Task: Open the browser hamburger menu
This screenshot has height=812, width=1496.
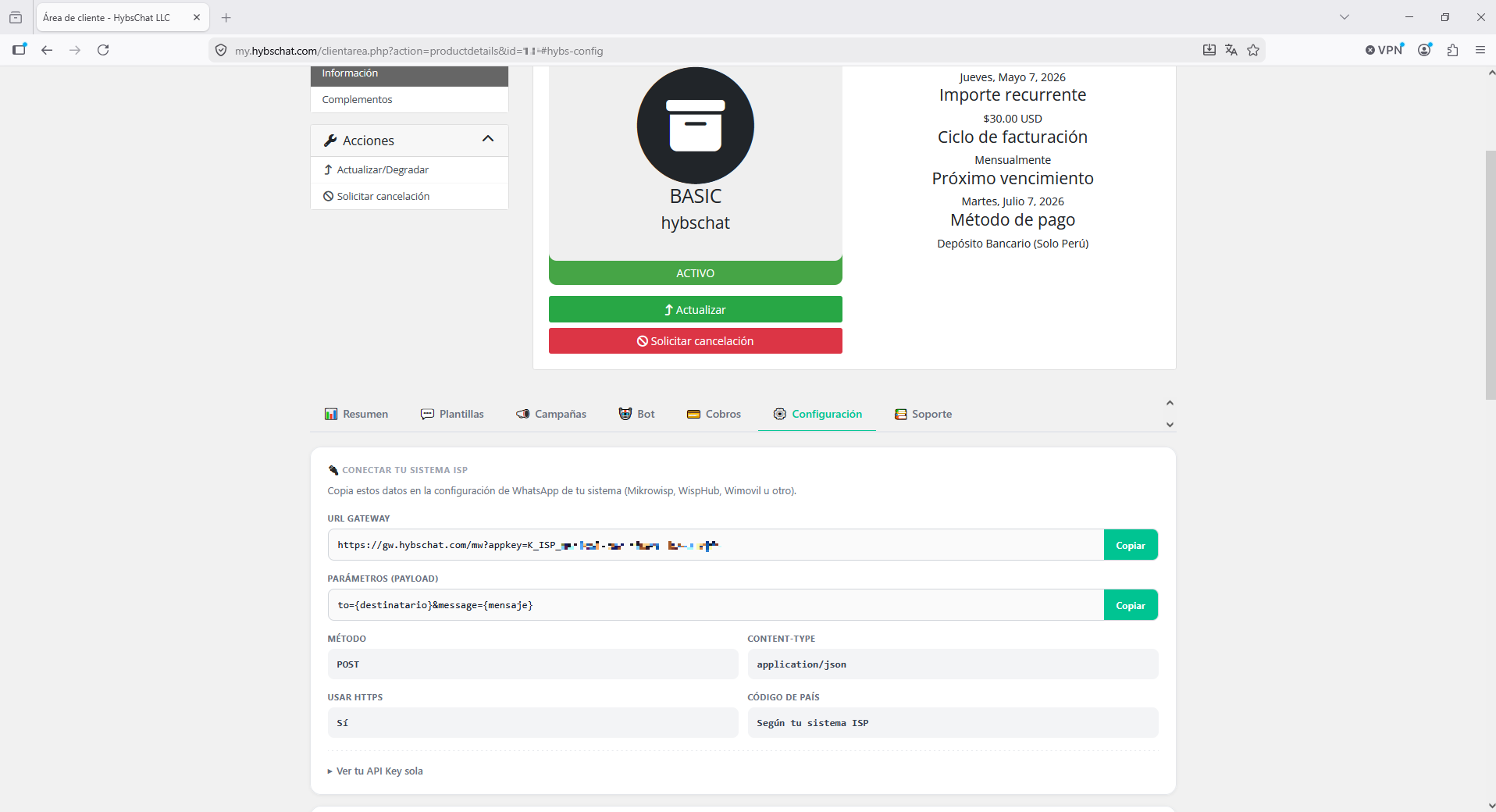Action: coord(1480,50)
